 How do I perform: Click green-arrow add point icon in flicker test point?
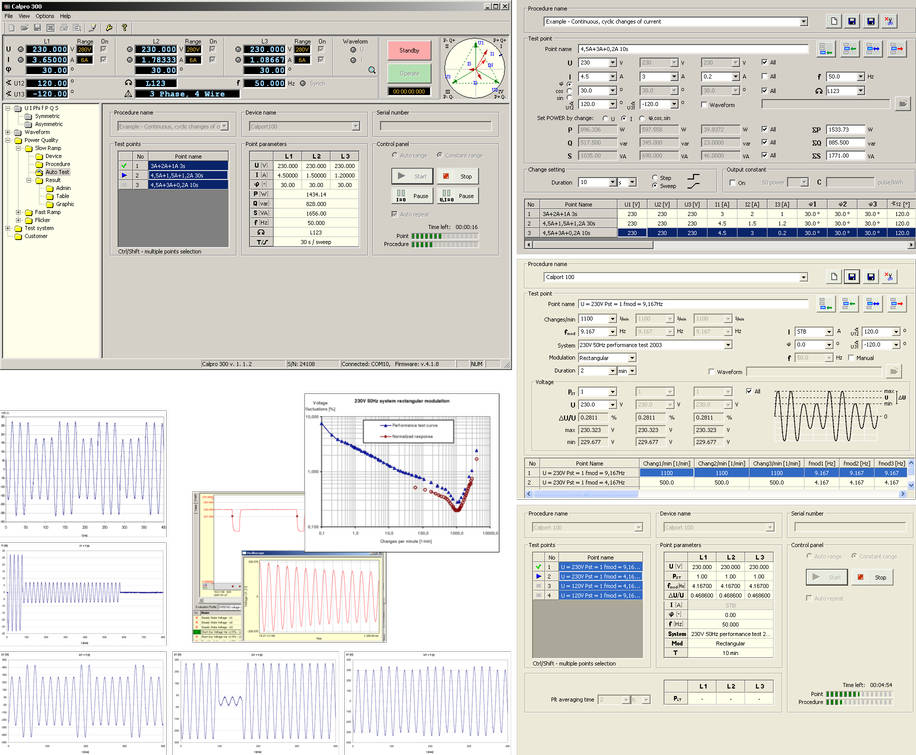pyautogui.click(x=826, y=304)
